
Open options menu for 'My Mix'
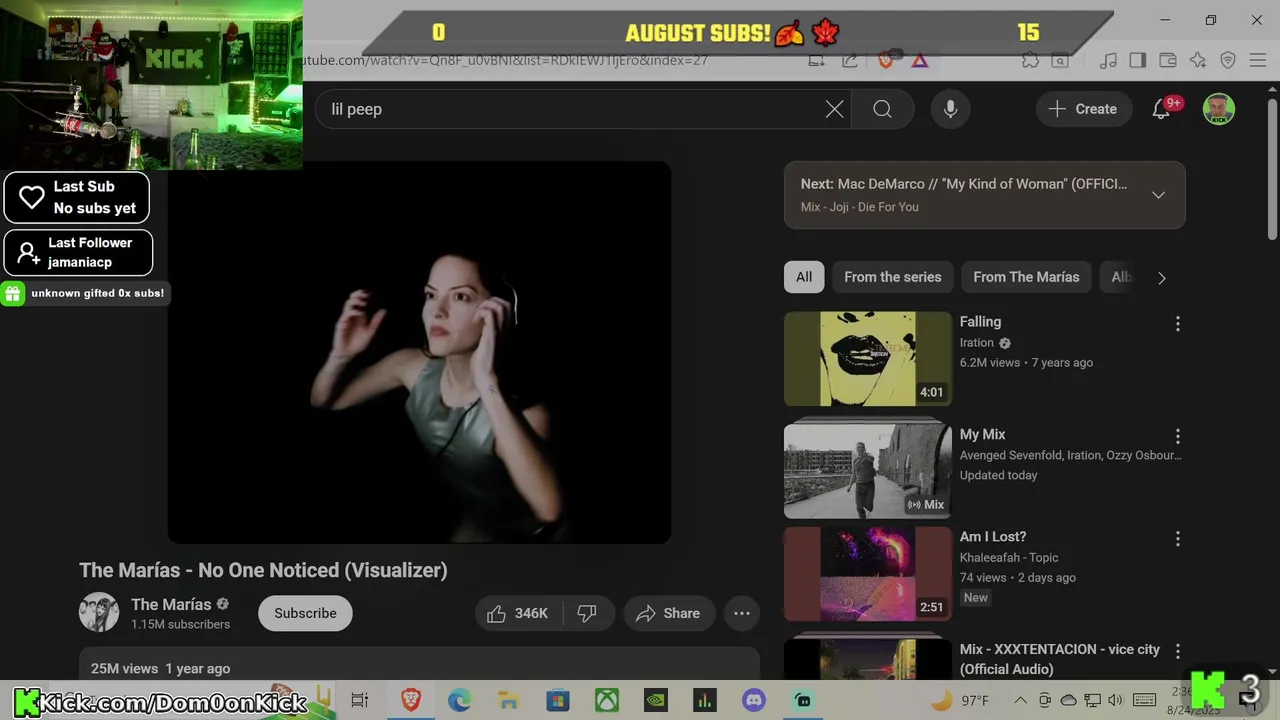pyautogui.click(x=1177, y=437)
